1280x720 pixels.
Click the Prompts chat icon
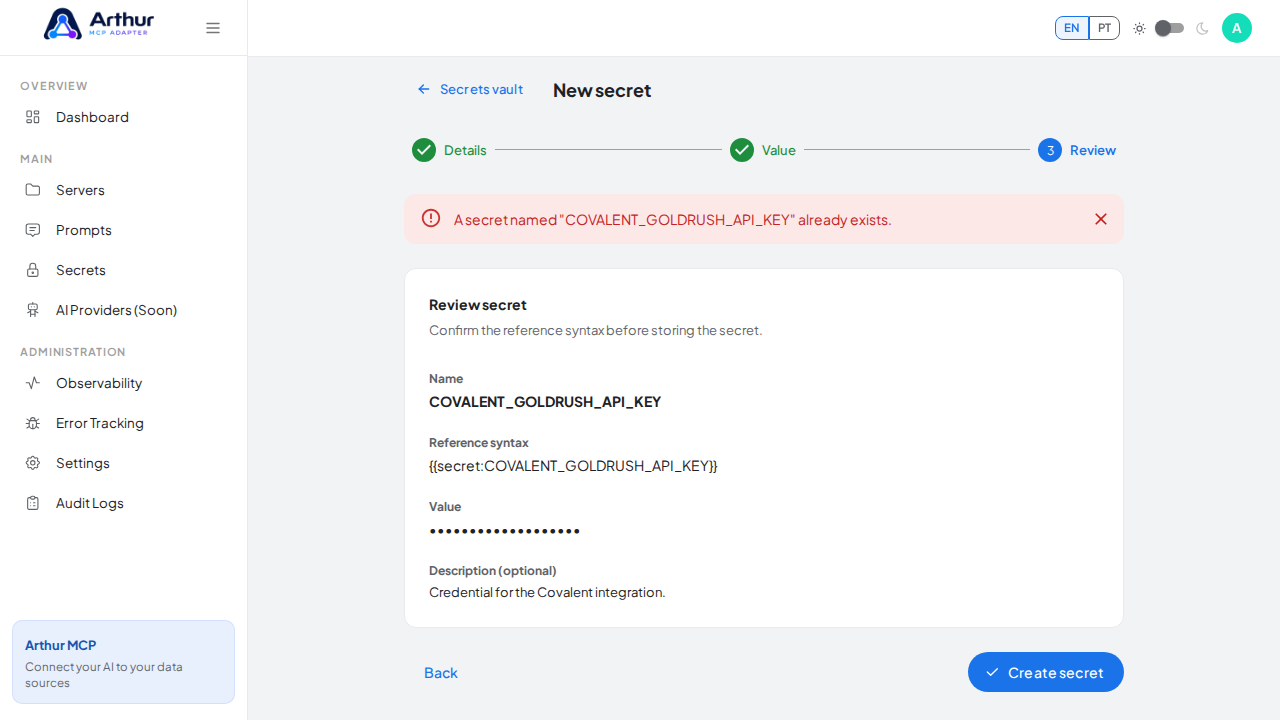[x=33, y=230]
